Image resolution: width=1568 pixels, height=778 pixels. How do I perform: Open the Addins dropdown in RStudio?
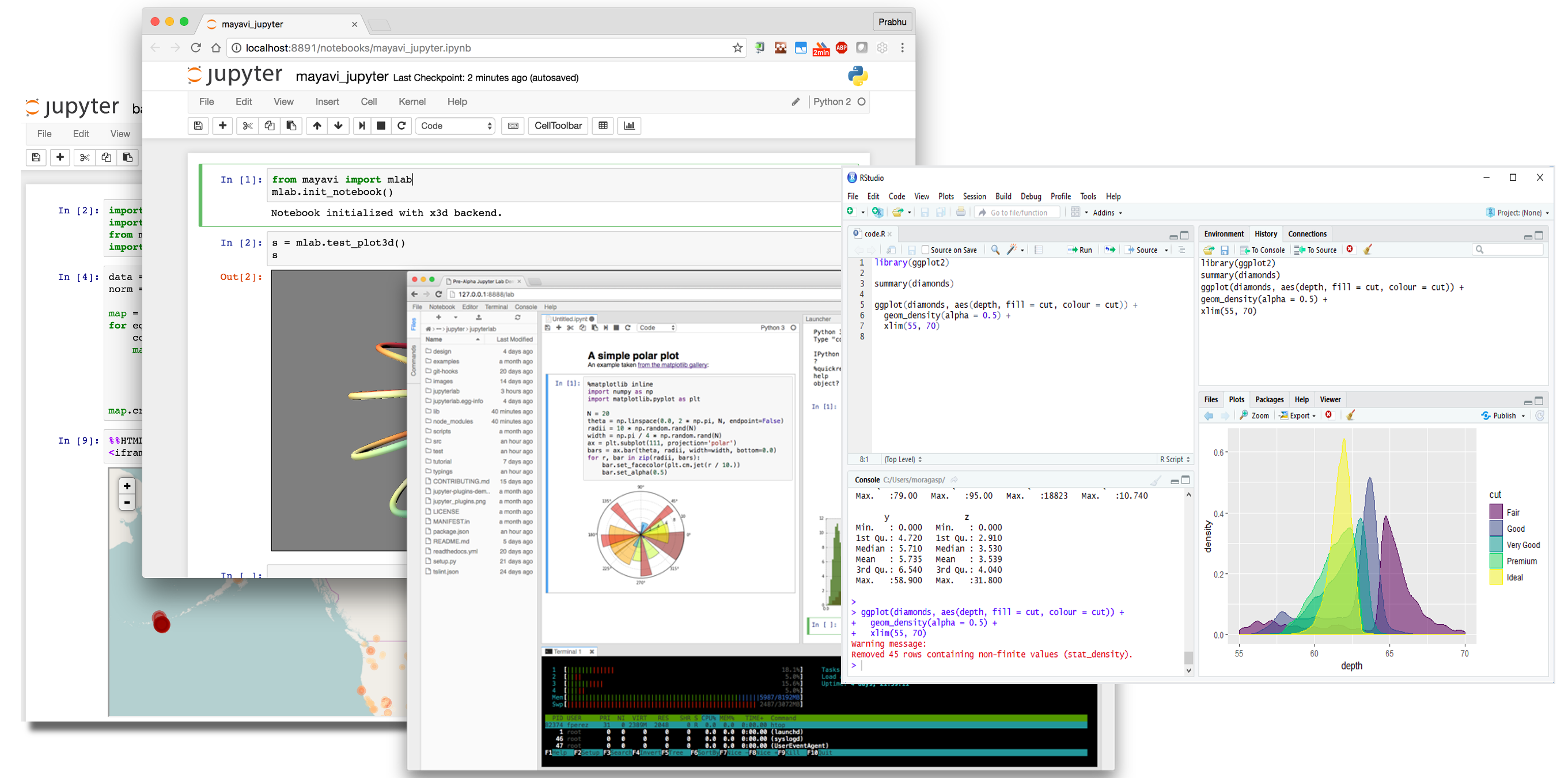click(1107, 213)
